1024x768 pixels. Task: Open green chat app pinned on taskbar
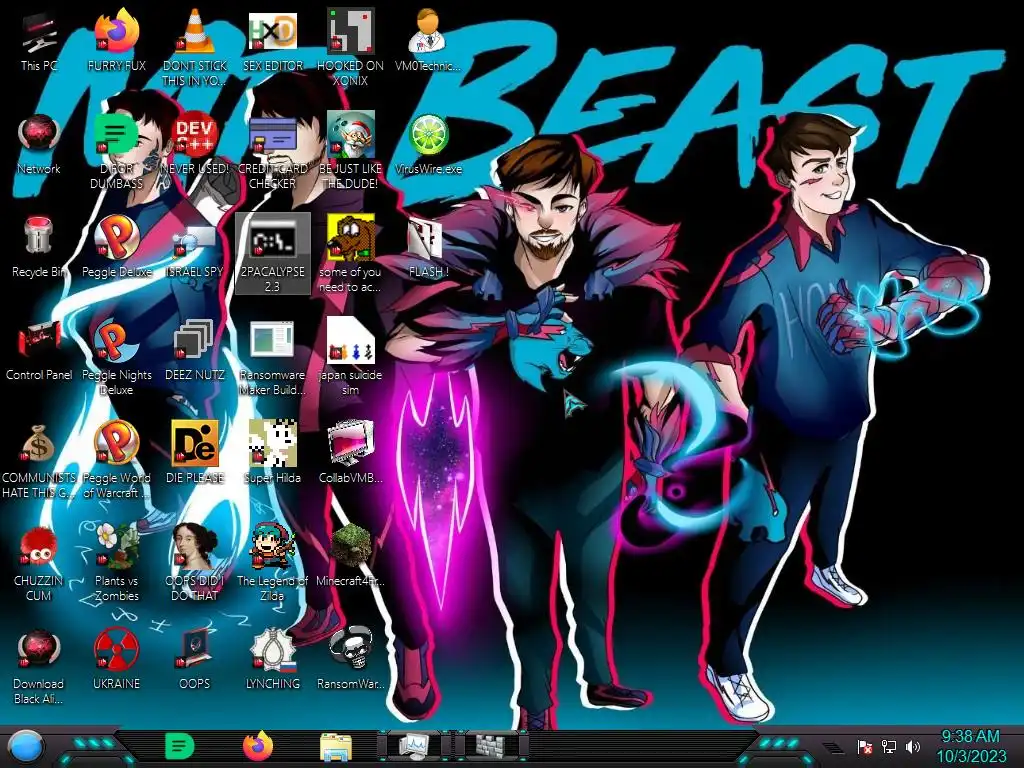coord(180,746)
